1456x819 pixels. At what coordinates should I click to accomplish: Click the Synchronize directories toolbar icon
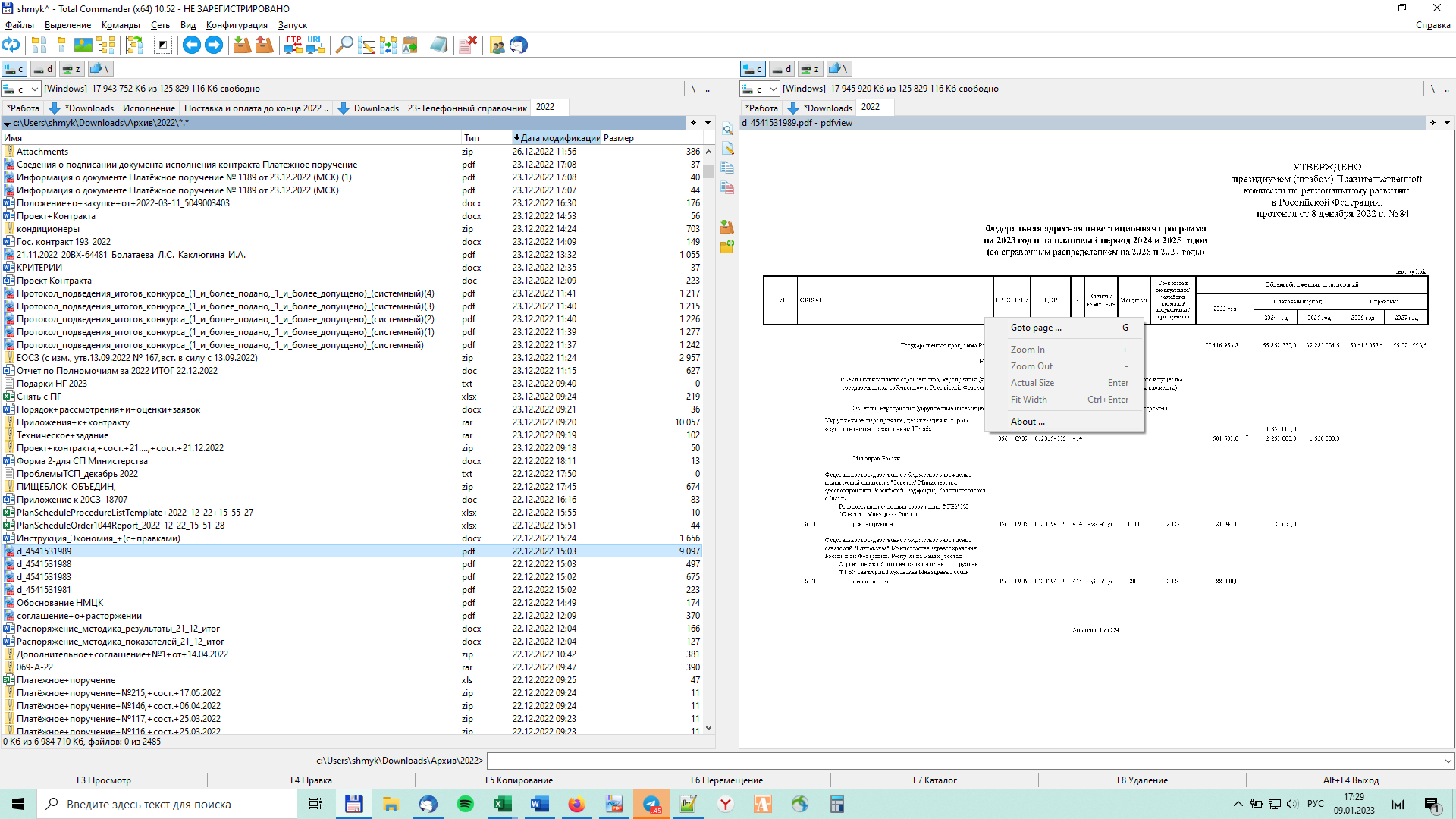388,45
